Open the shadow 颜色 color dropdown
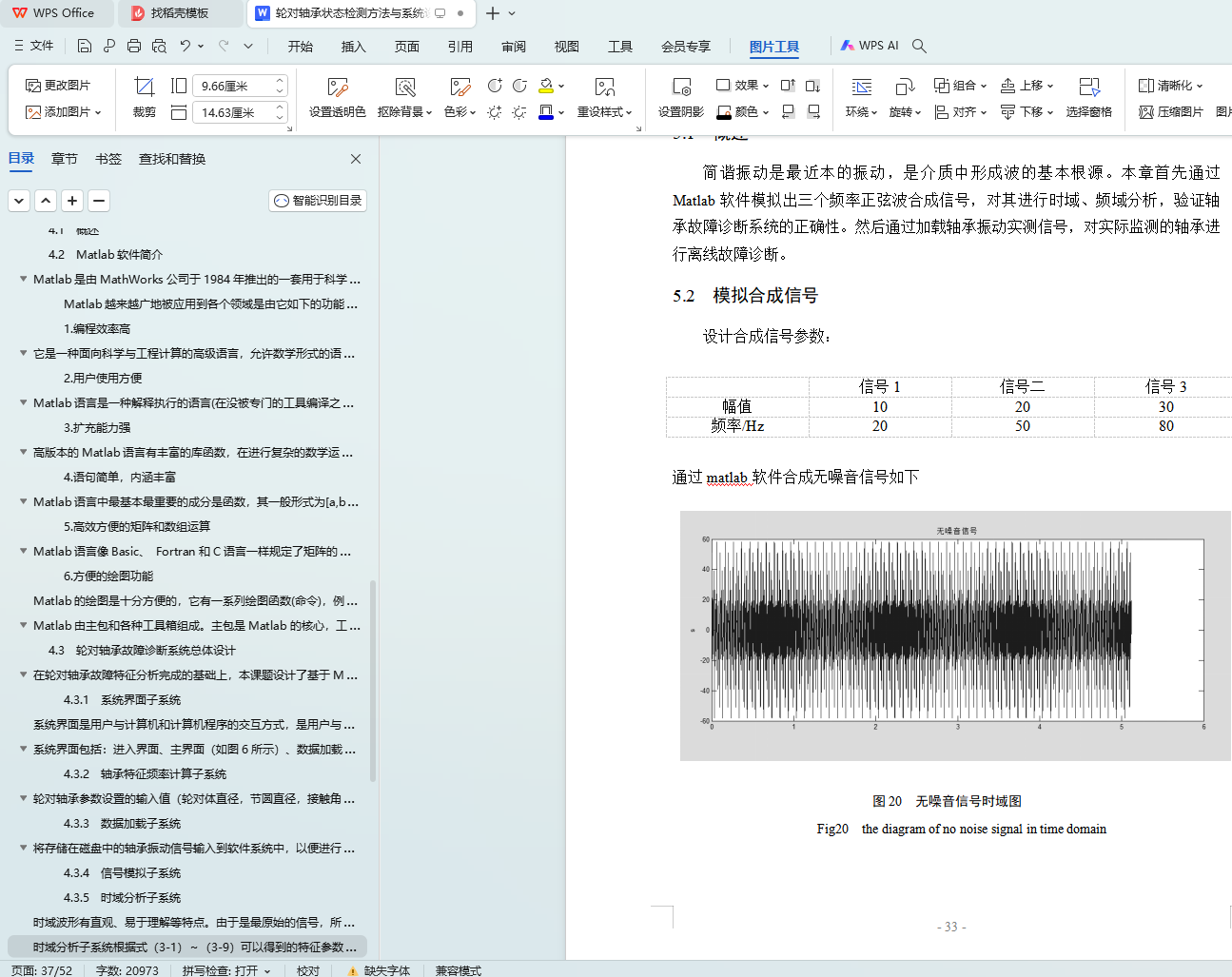The height and width of the screenshot is (977, 1232). click(x=743, y=112)
